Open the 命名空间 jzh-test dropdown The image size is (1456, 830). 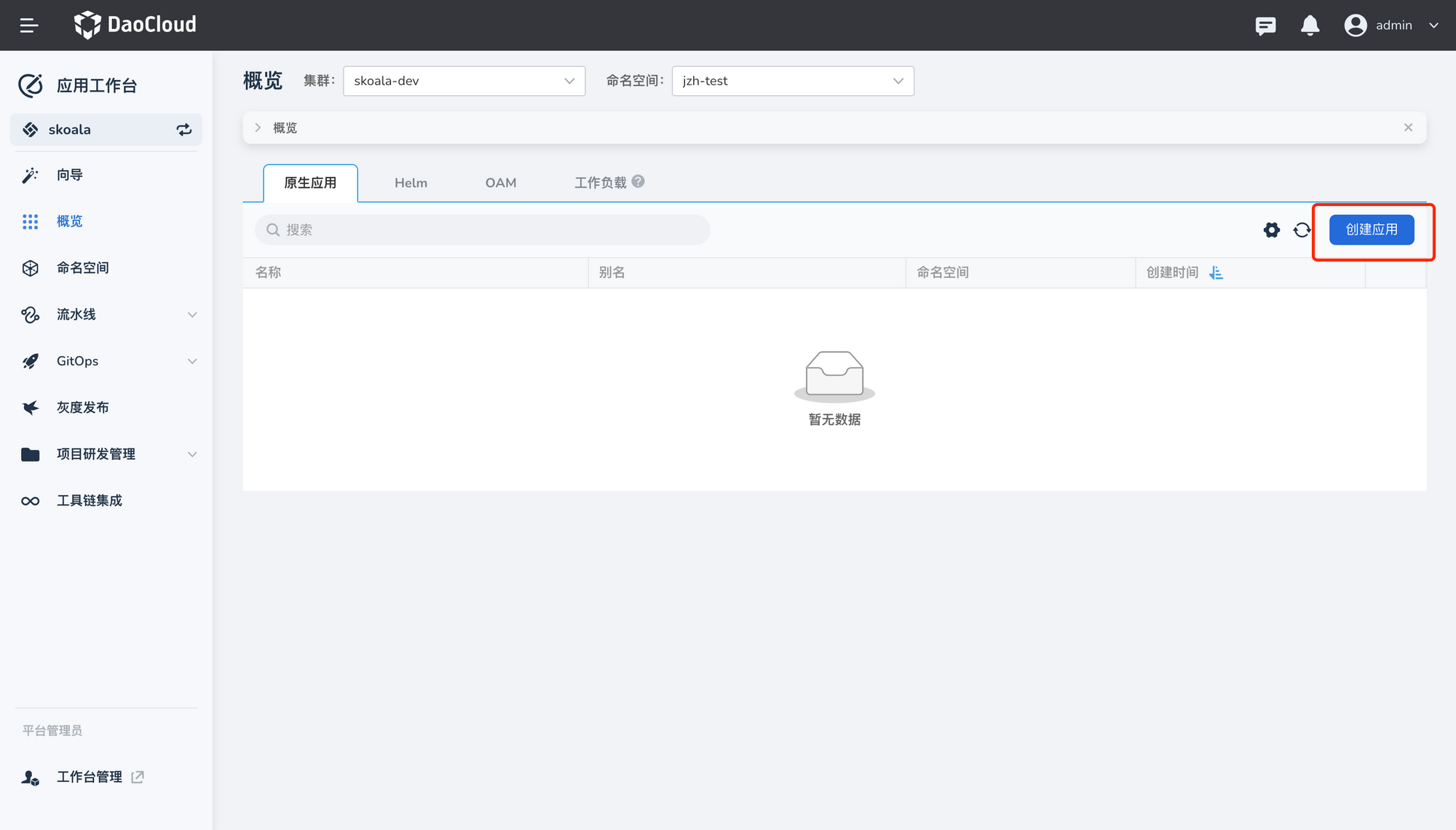pos(793,81)
